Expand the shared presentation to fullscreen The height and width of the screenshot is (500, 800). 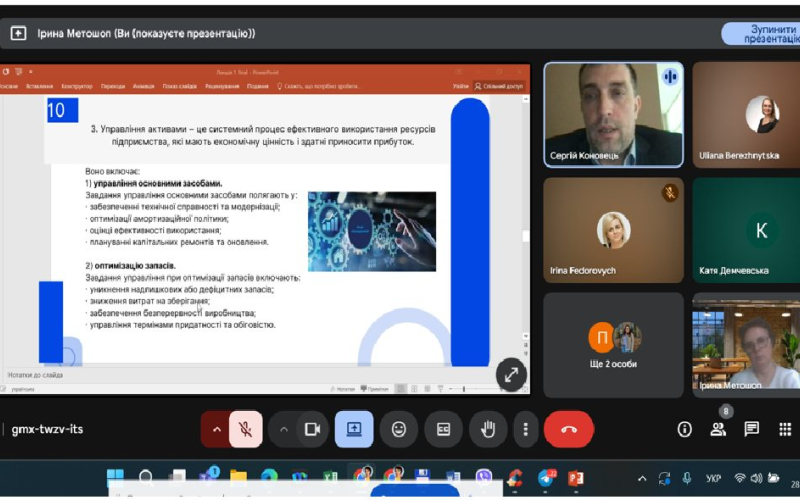coord(511,374)
